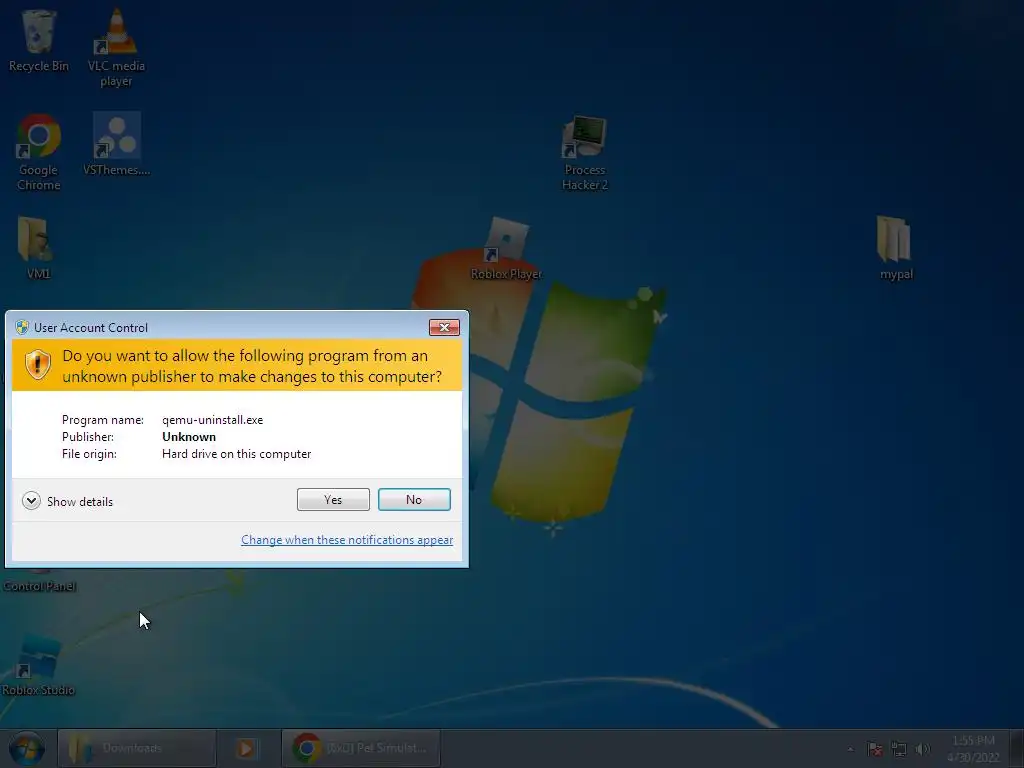Select the VLC media player shortcut
The width and height of the screenshot is (1024, 768).
point(116,47)
